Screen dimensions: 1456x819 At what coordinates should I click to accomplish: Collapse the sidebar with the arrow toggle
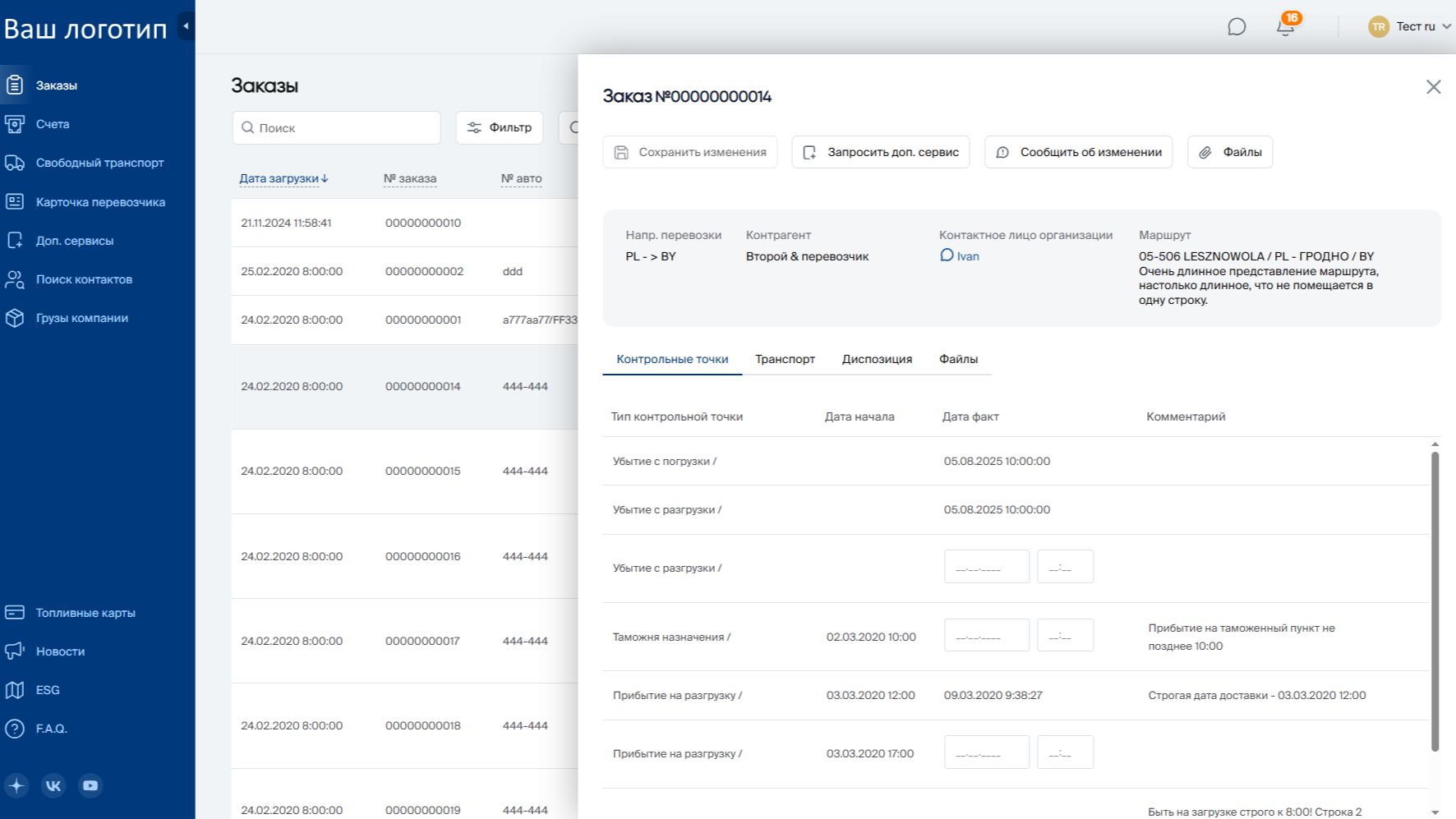tap(186, 26)
